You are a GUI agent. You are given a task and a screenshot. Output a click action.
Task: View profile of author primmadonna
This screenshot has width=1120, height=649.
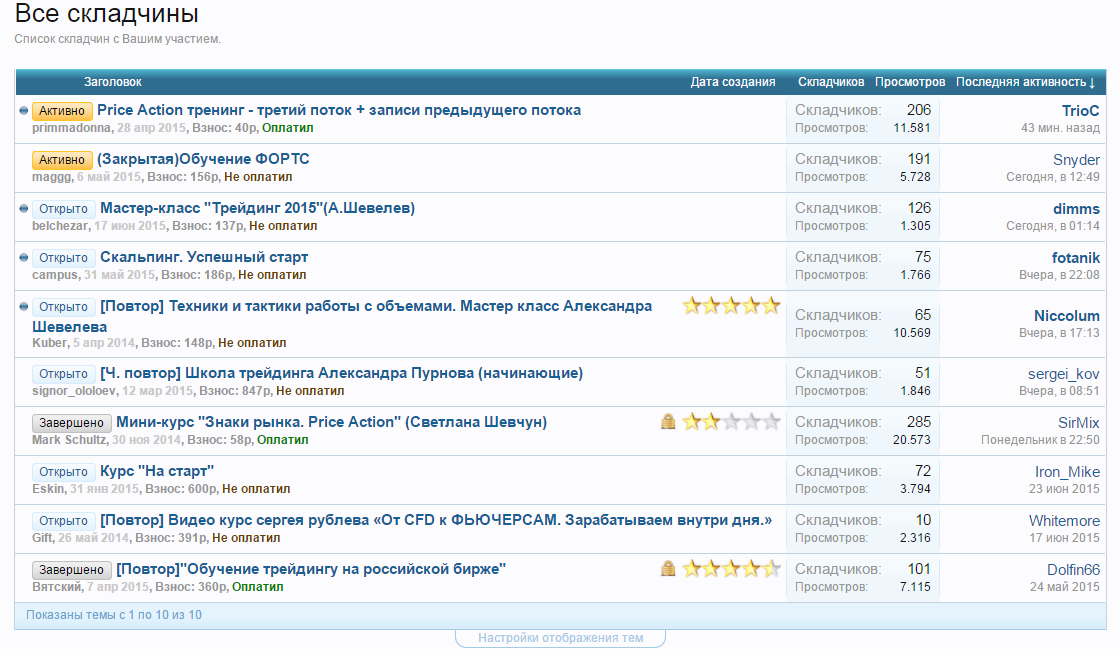pyautogui.click(x=71, y=128)
